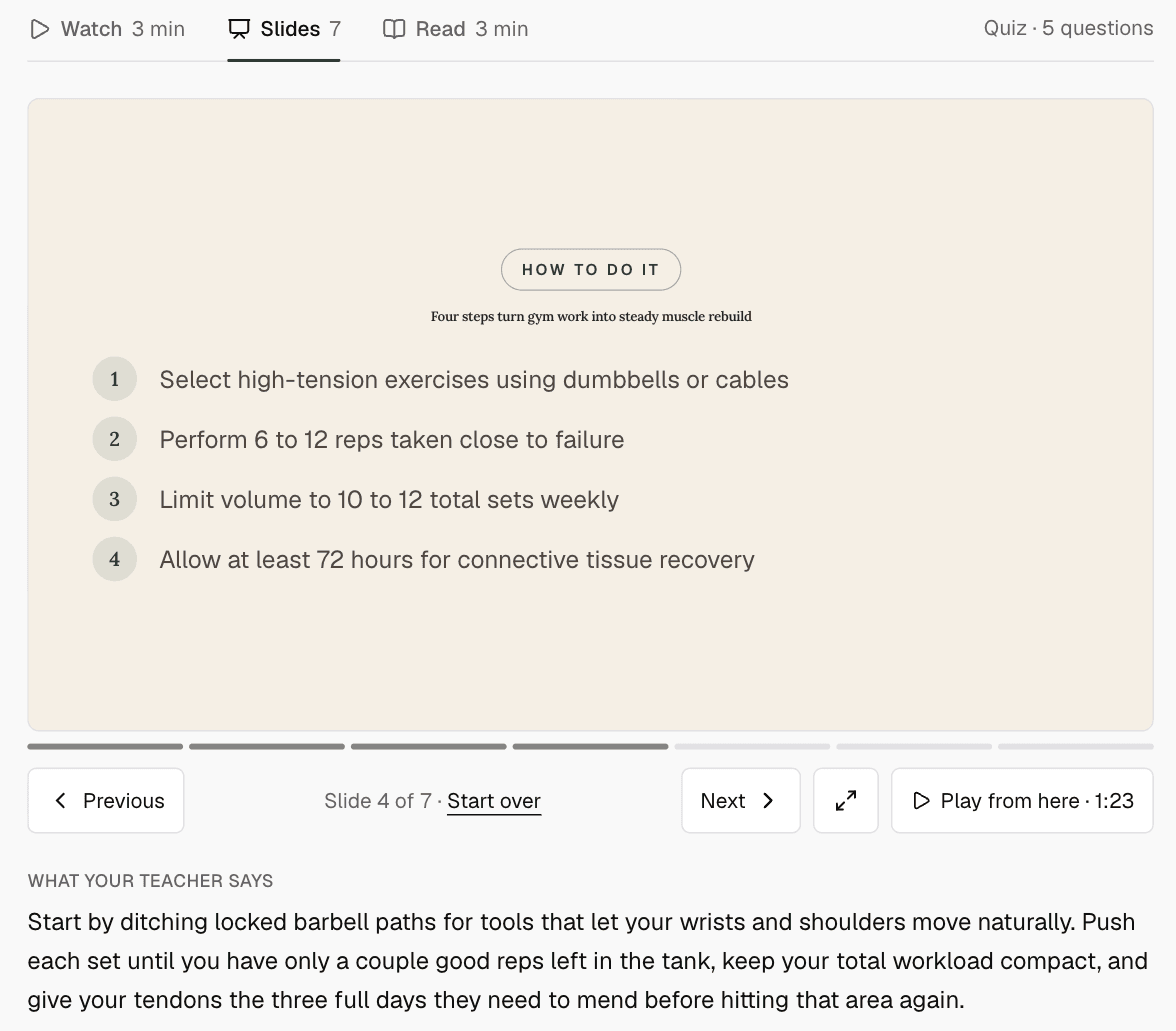The image size is (1176, 1031).
Task: Jump to fifth slide progress segment
Action: coord(752,747)
